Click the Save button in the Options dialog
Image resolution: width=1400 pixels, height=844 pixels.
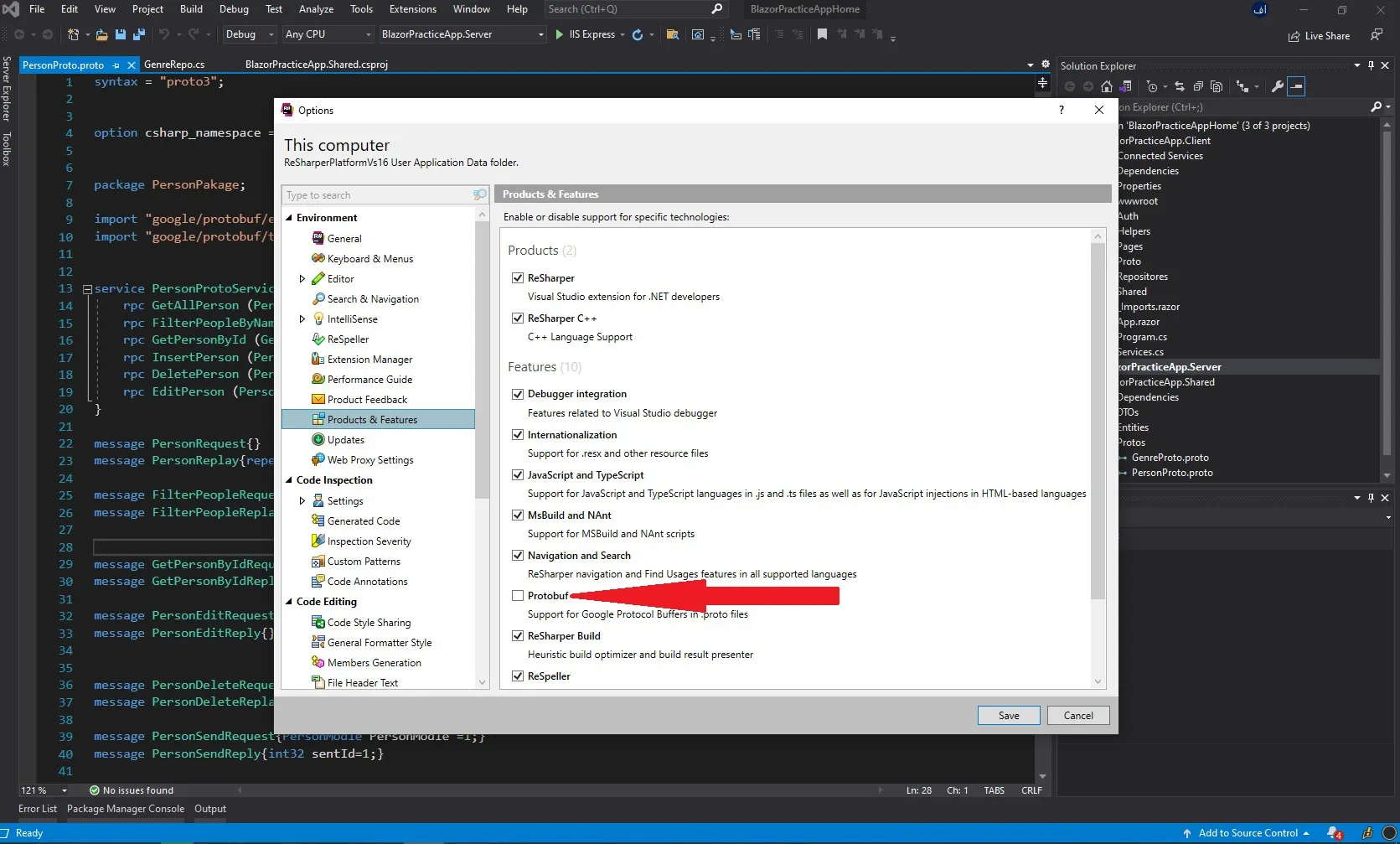pyautogui.click(x=1009, y=716)
